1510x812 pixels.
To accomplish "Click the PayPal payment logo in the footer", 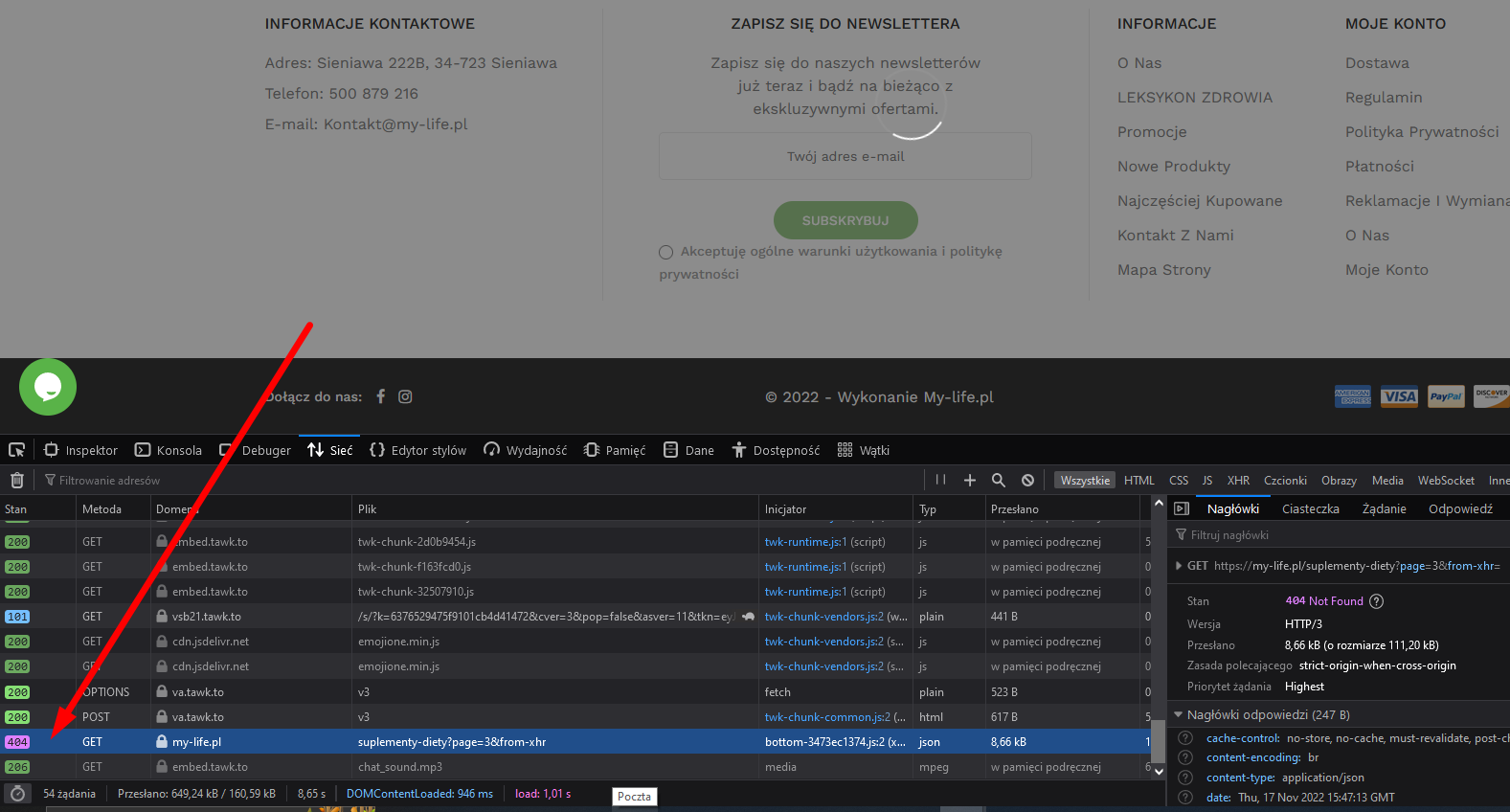I will (x=1446, y=396).
